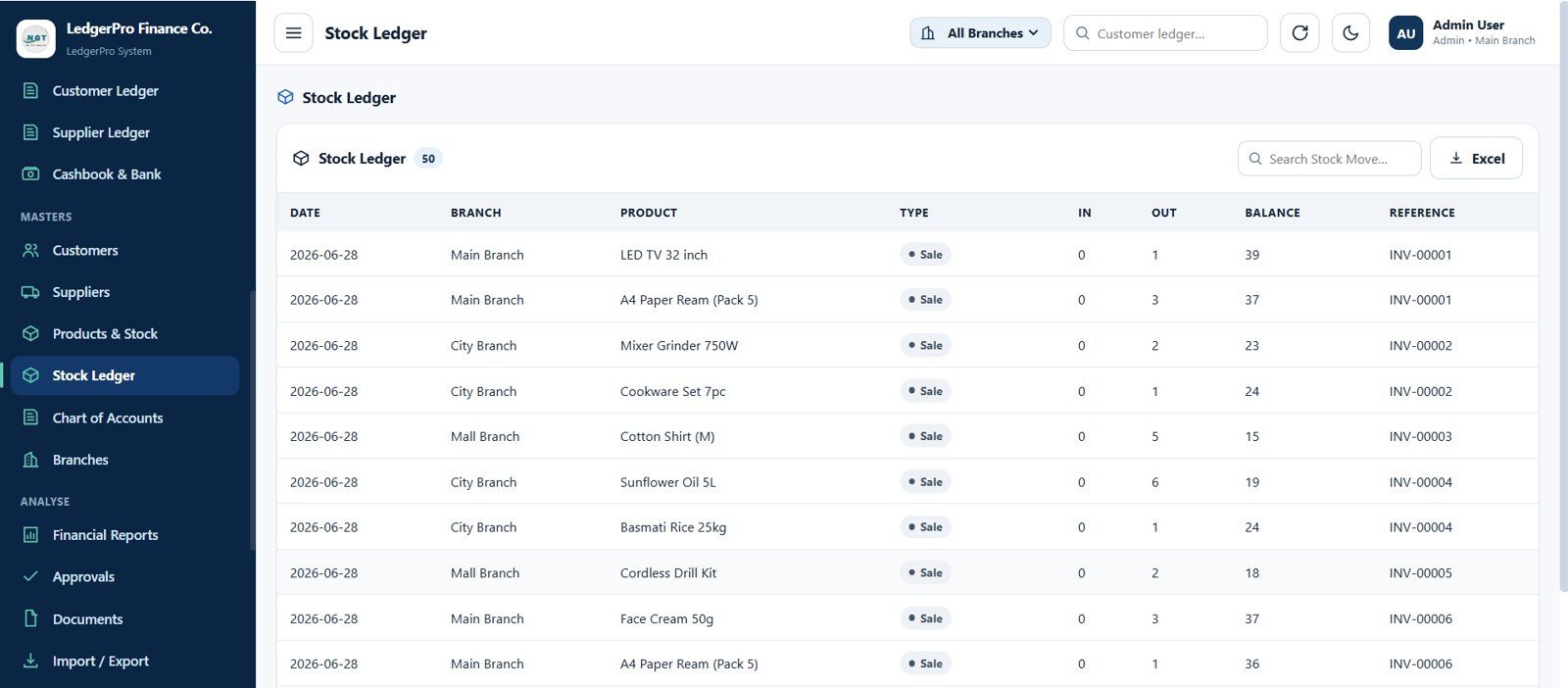Click the Products & Stock box icon
The width and height of the screenshot is (1568, 688).
click(31, 333)
